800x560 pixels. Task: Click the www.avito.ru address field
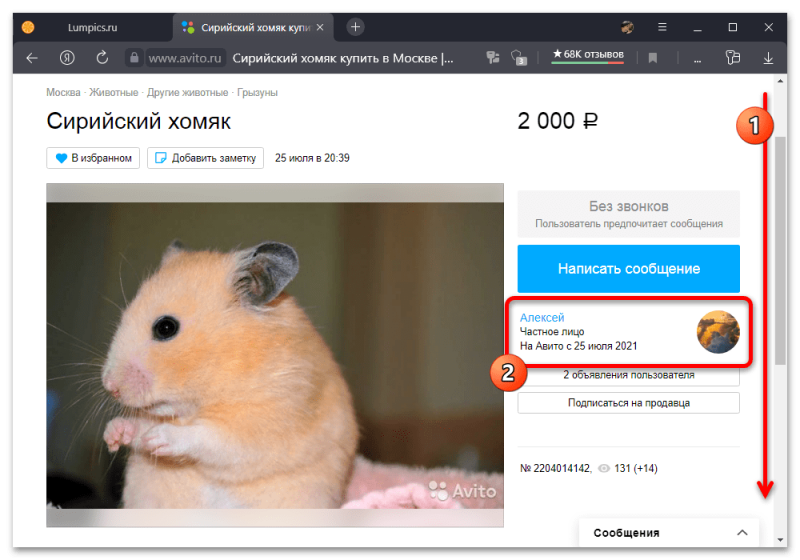pos(185,58)
